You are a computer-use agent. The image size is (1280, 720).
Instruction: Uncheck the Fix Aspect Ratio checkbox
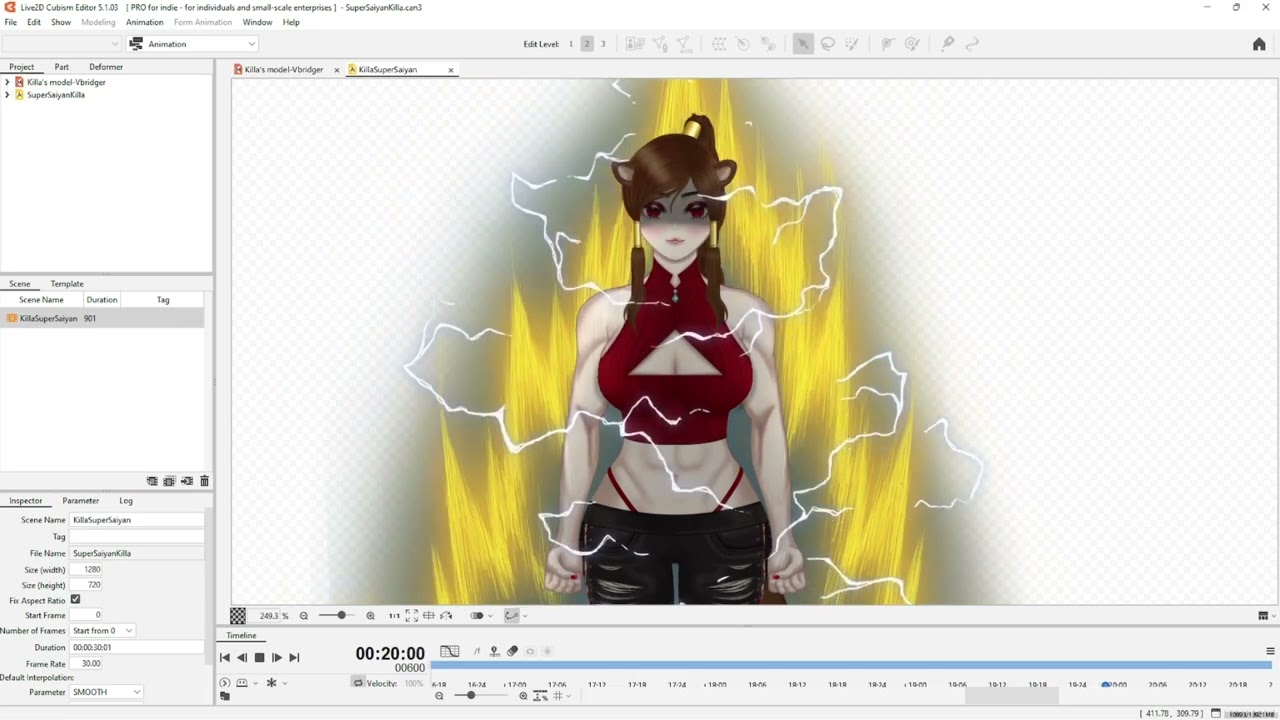75,600
